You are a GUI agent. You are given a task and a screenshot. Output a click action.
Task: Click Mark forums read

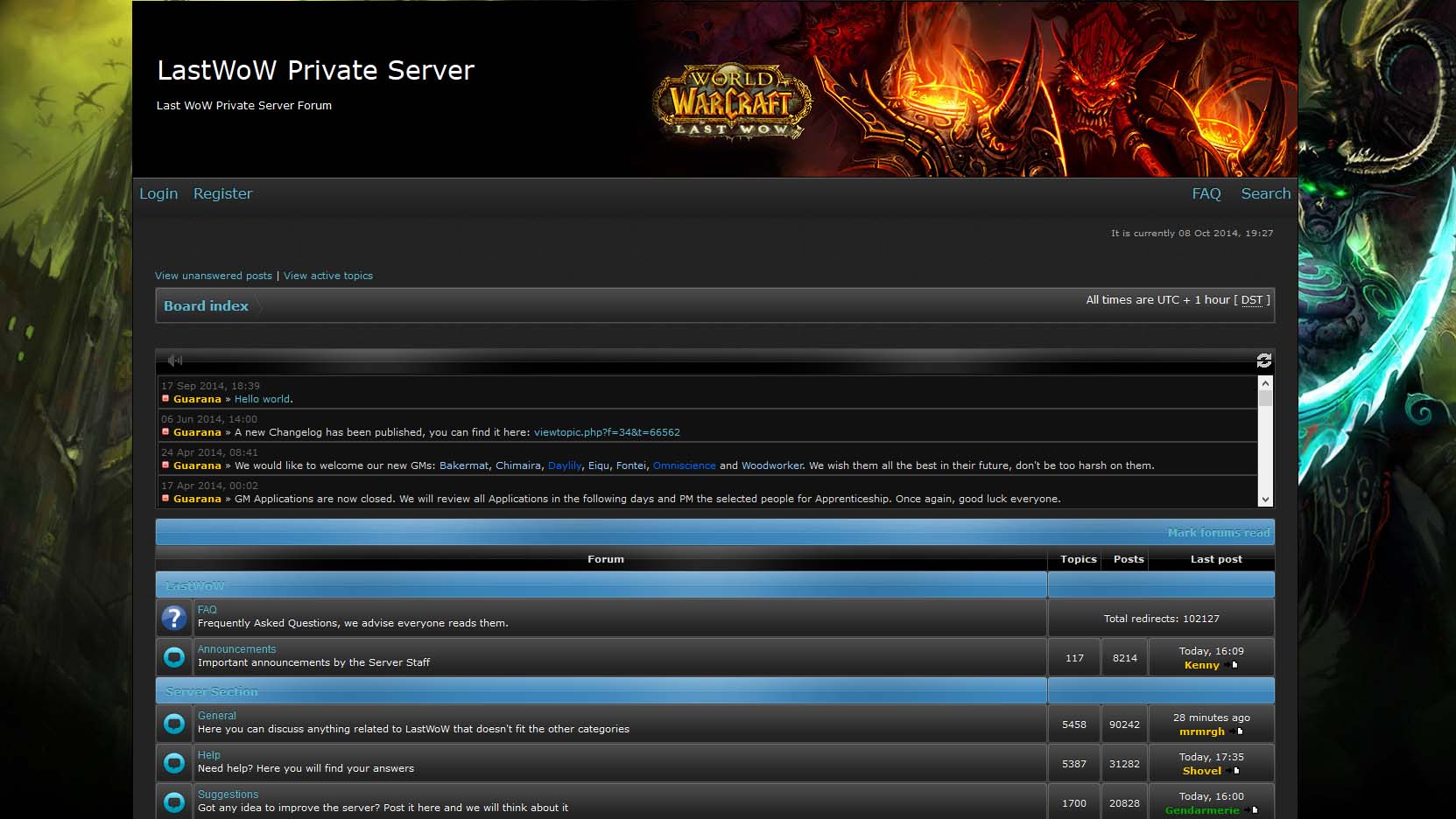pyautogui.click(x=1218, y=533)
